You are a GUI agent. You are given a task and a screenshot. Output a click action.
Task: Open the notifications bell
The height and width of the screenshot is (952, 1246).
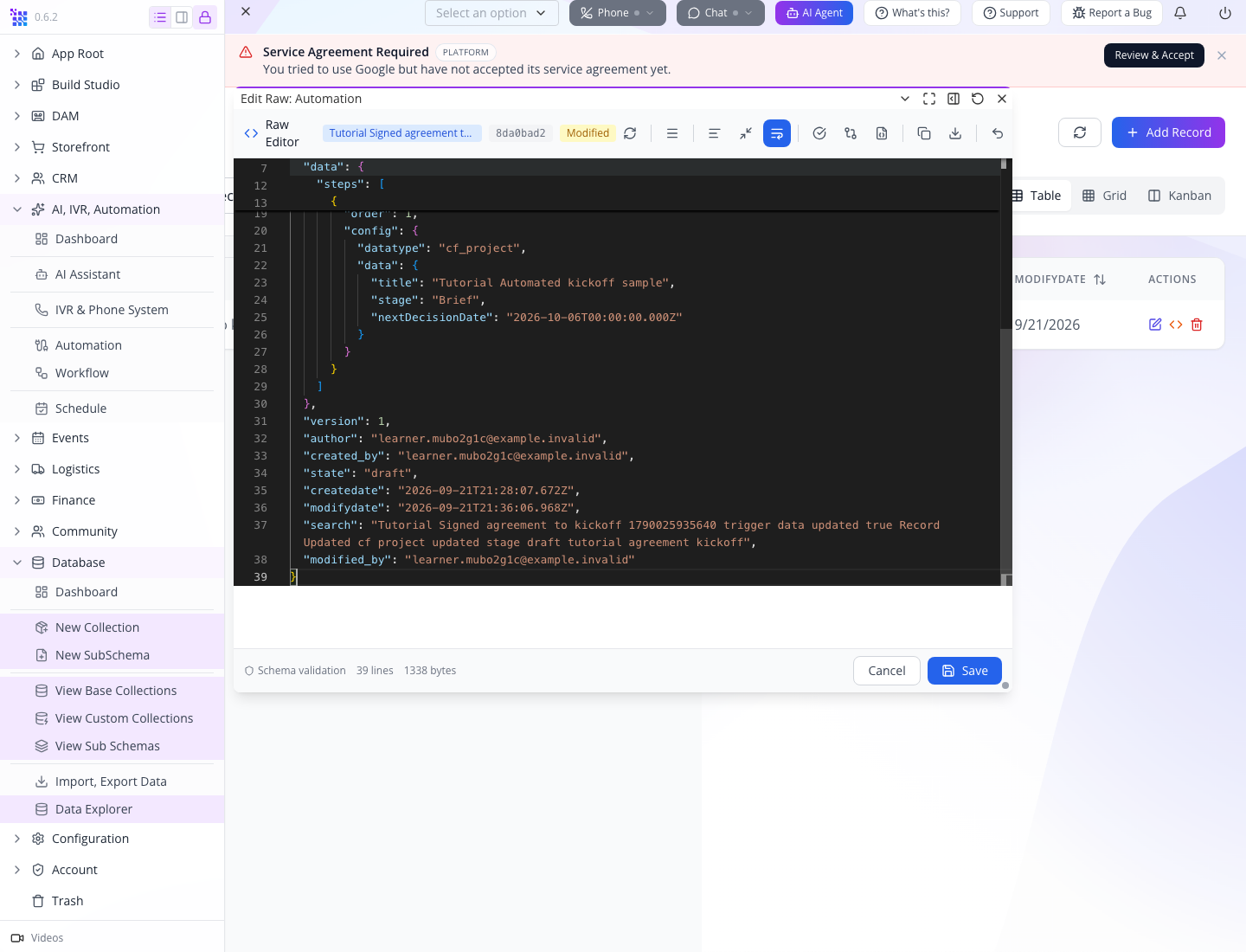(1180, 13)
